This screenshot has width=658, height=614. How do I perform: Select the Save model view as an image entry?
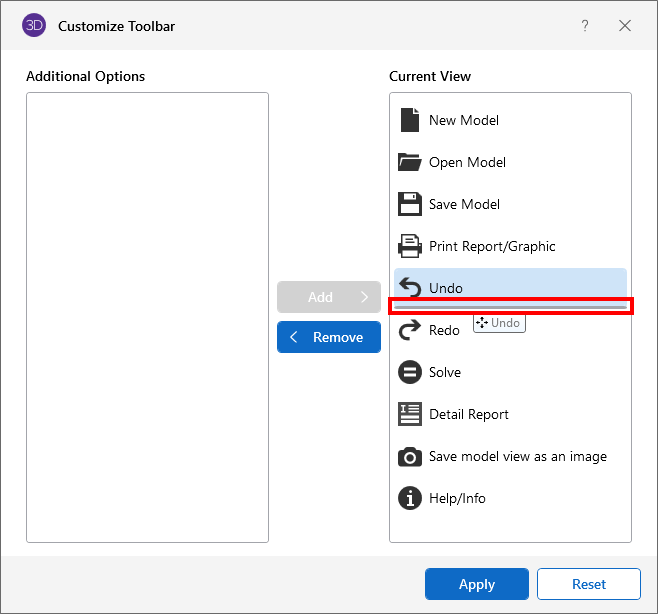[x=517, y=456]
